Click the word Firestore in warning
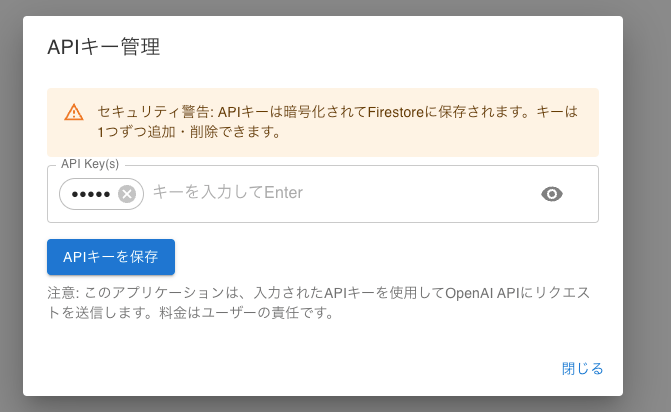 pos(392,111)
